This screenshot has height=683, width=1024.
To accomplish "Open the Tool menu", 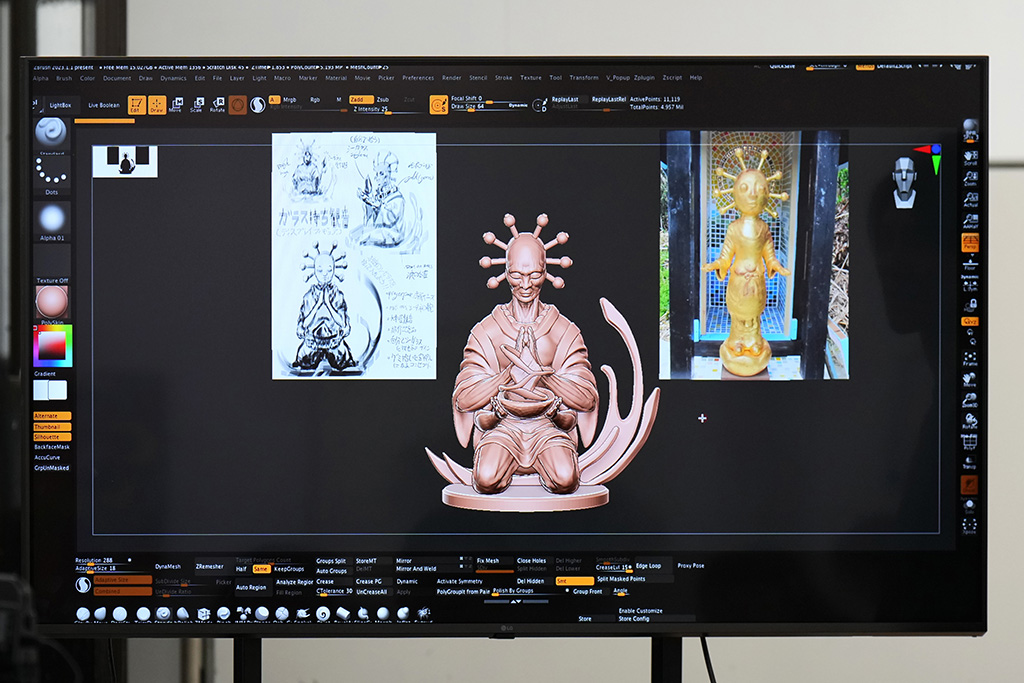I will (556, 78).
